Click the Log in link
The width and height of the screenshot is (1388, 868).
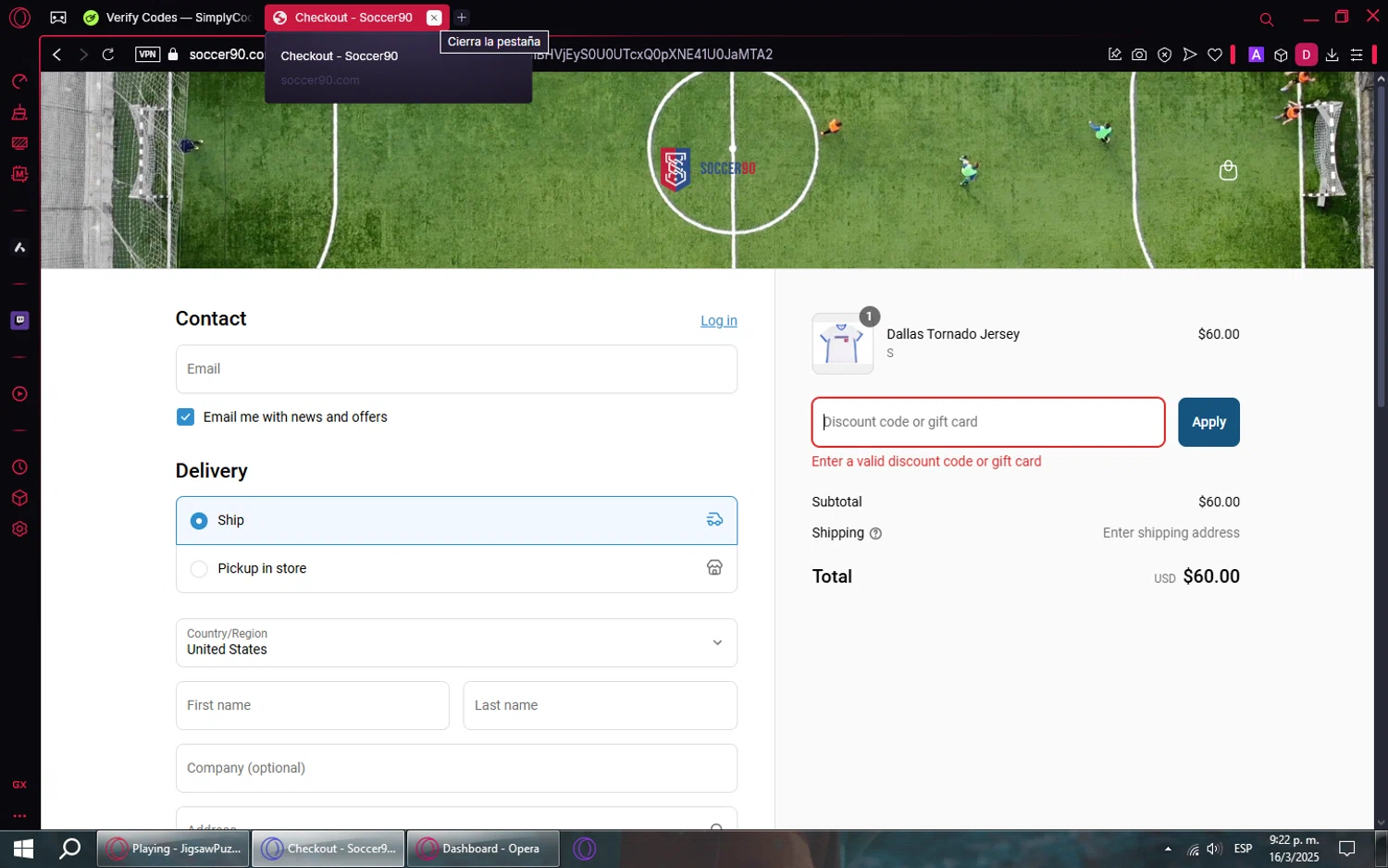click(x=718, y=321)
